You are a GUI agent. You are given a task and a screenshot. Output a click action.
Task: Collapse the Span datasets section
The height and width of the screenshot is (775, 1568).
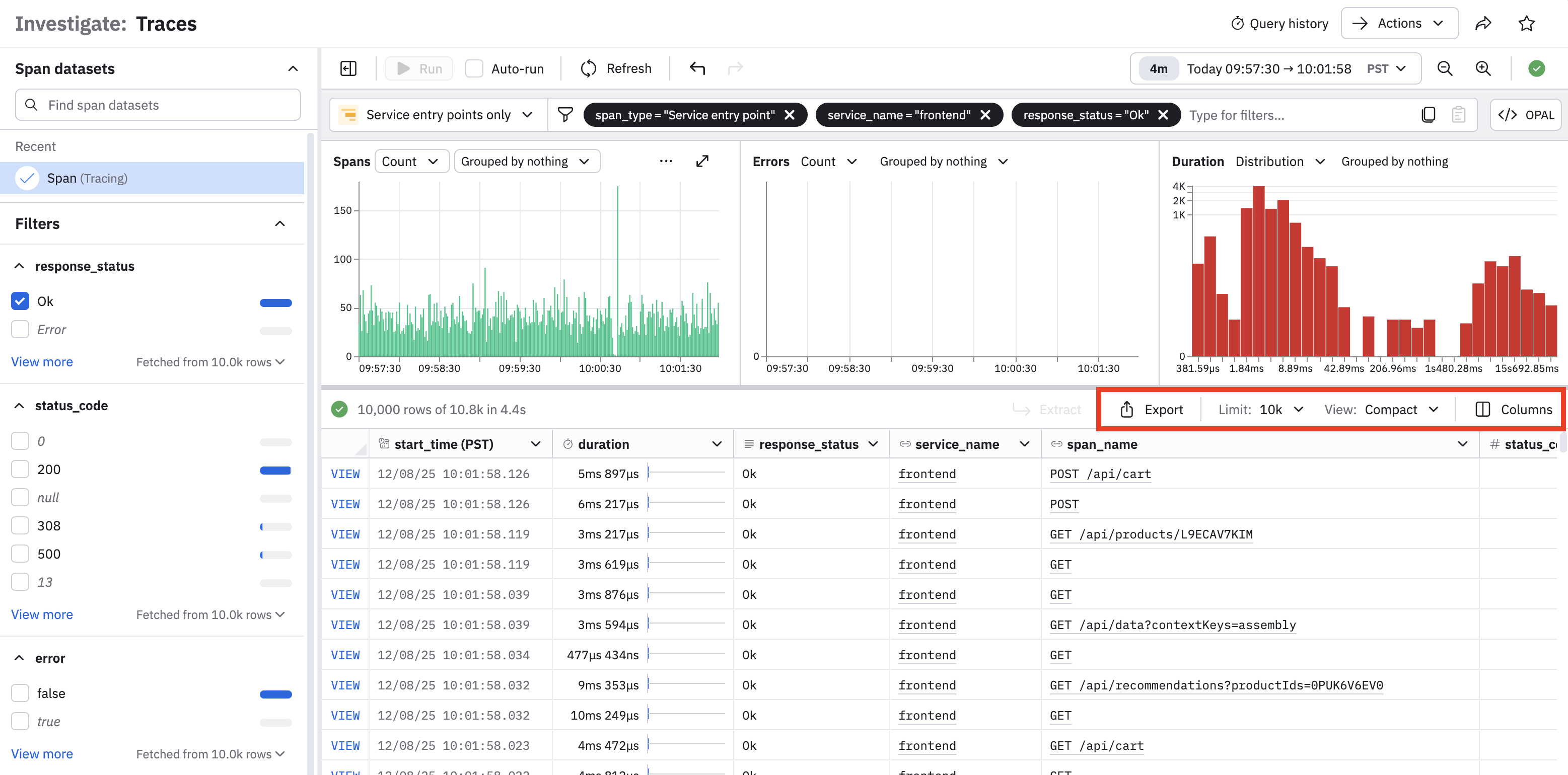pyautogui.click(x=293, y=68)
